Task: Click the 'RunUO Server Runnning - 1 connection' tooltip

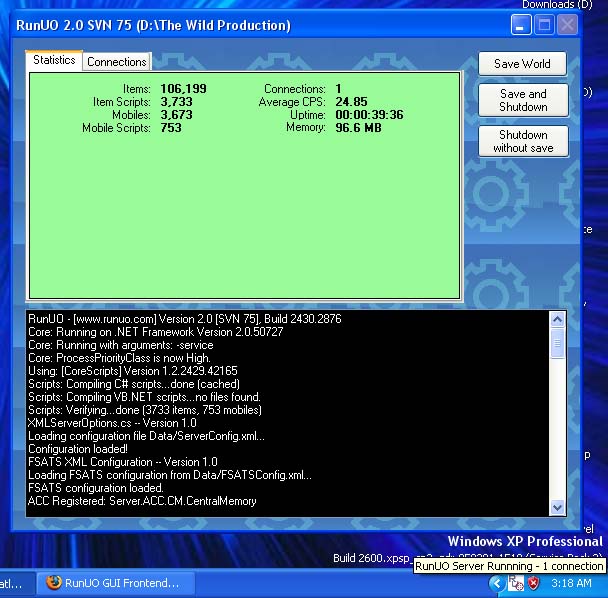Action: pos(509,566)
